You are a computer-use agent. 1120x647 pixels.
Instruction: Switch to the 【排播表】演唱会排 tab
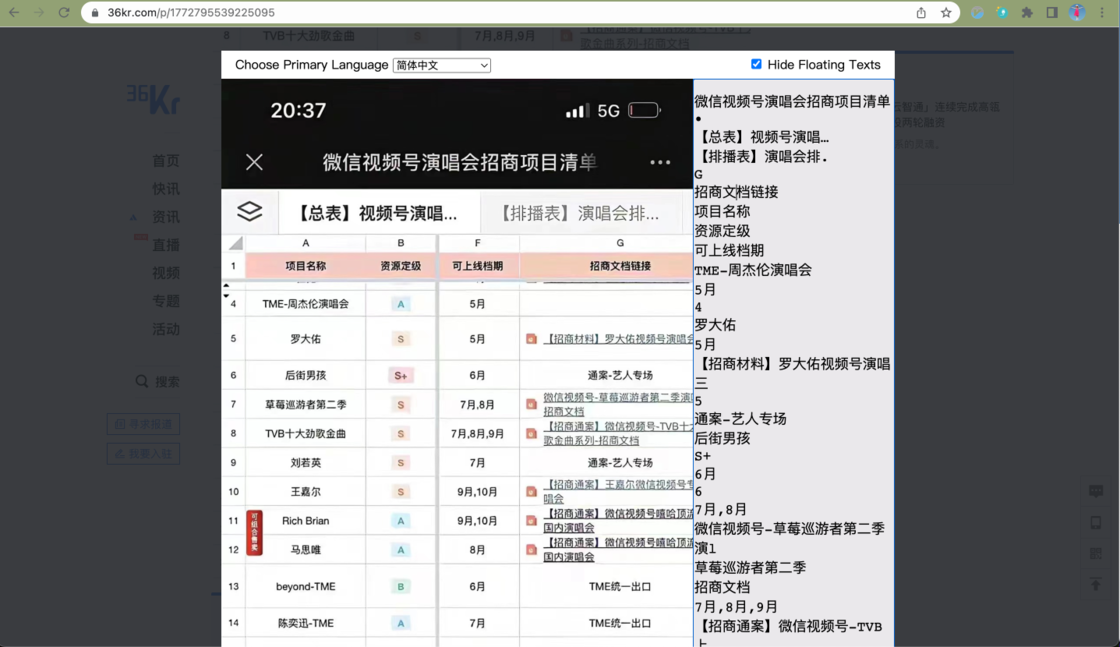coord(579,213)
